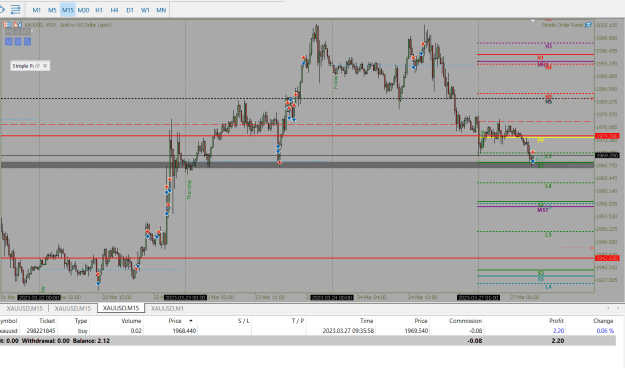Viewport: 625px width, 368px height.
Task: Sort trades by Time column header
Action: pyautogui.click(x=367, y=321)
